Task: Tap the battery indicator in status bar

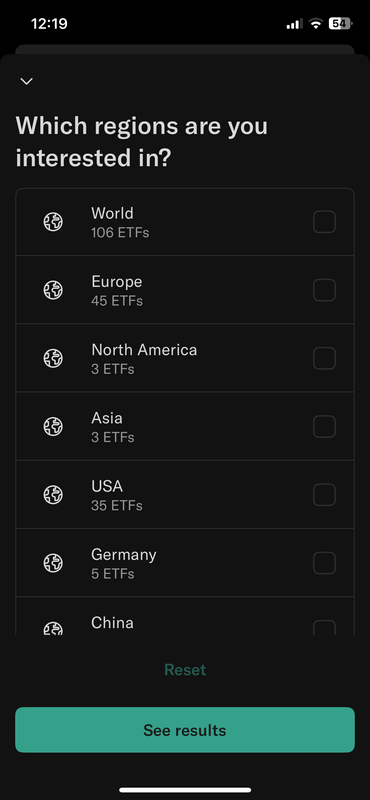Action: 340,23
